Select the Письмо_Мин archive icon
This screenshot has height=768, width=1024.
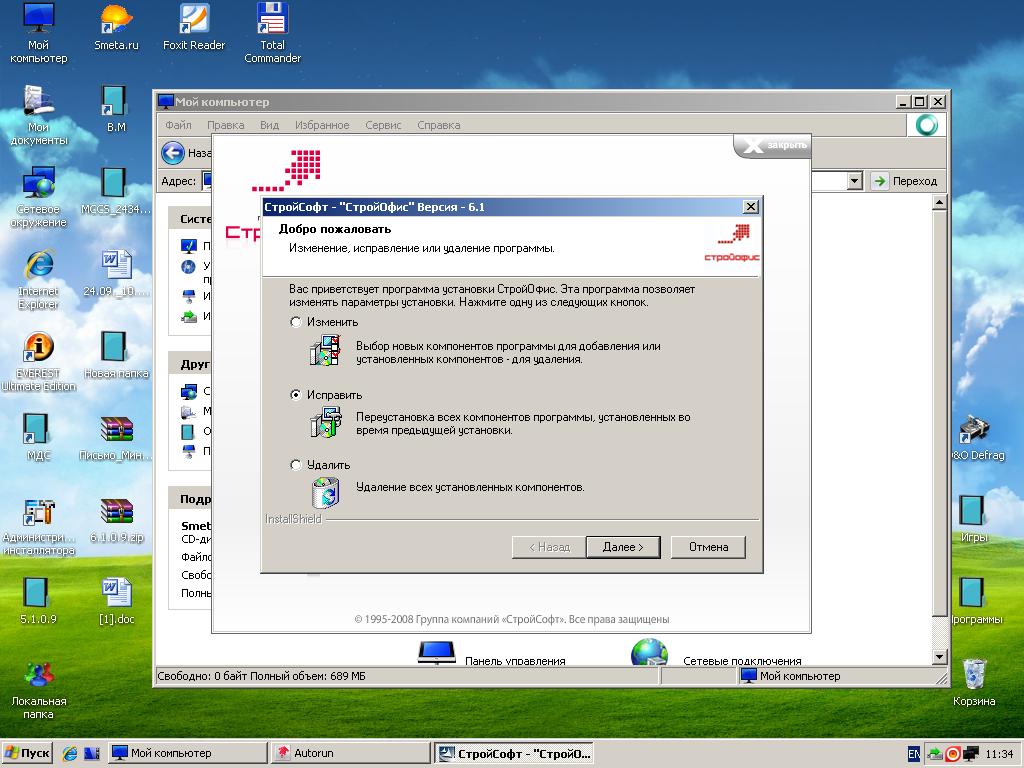[x=116, y=438]
